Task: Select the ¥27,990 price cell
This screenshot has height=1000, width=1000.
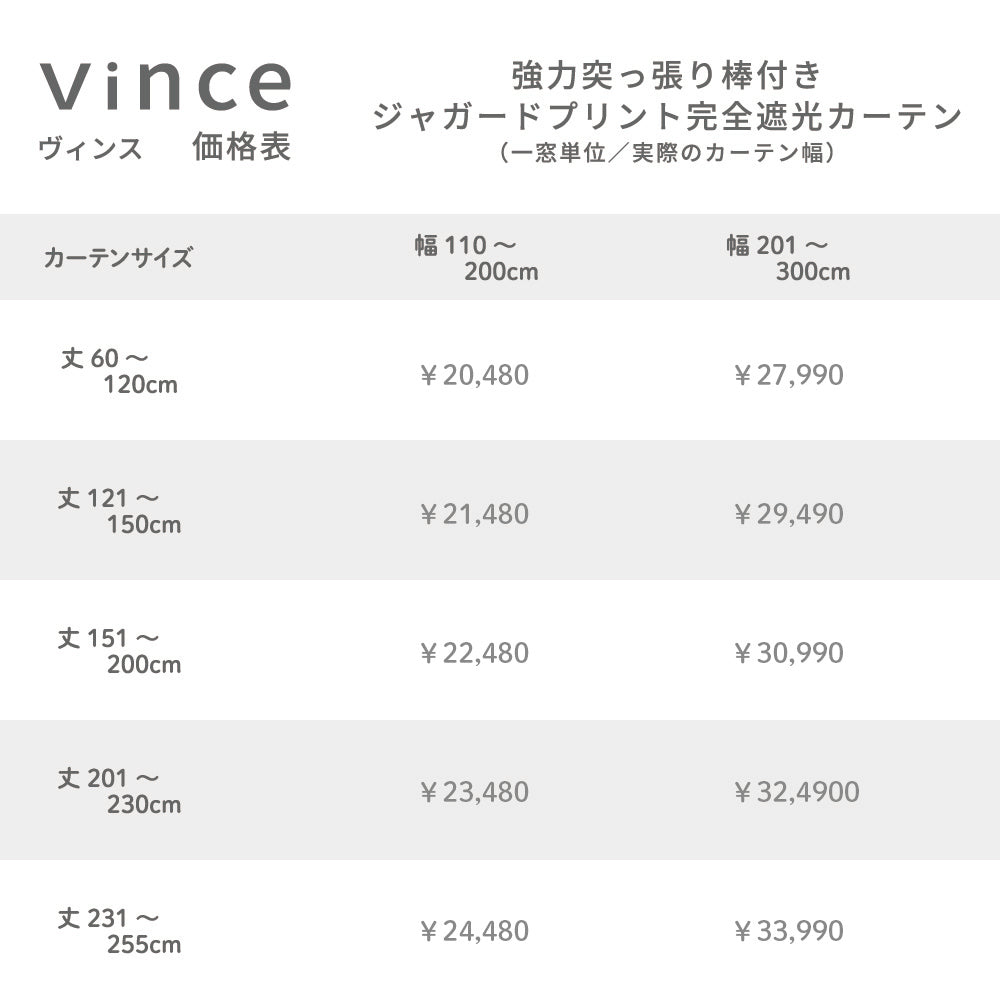Action: [788, 376]
